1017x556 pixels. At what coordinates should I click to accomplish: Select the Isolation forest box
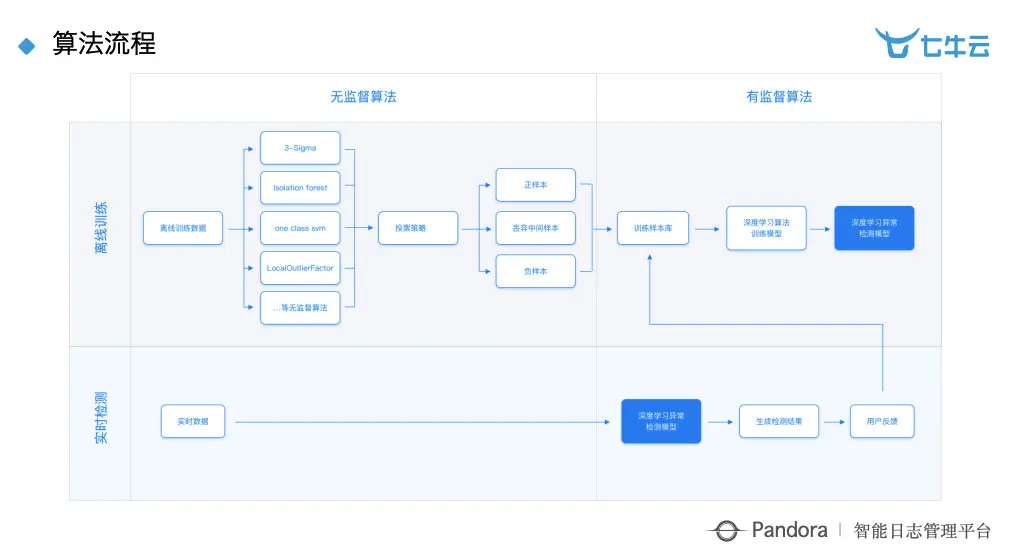click(300, 188)
